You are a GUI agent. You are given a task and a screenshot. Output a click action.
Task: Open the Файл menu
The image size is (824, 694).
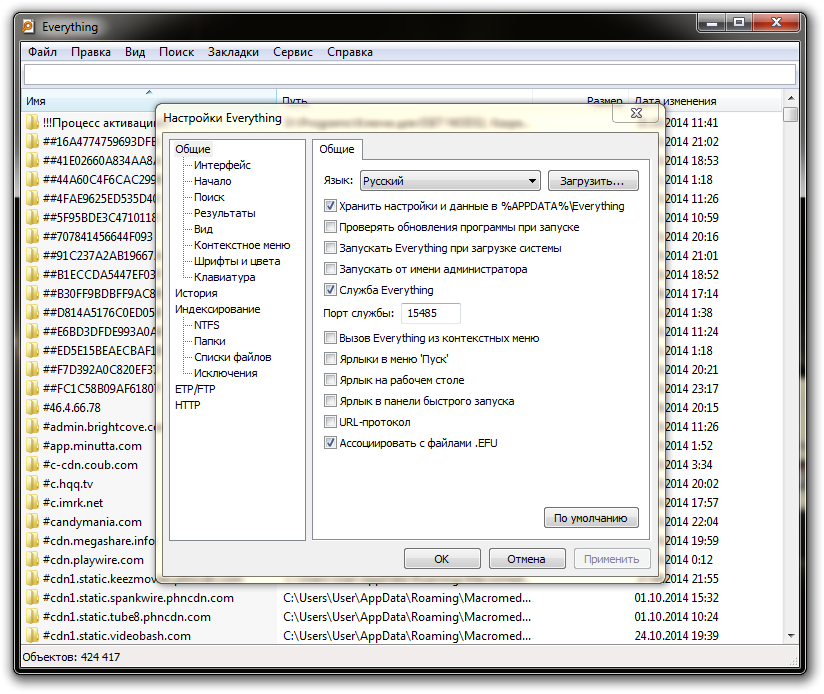42,52
